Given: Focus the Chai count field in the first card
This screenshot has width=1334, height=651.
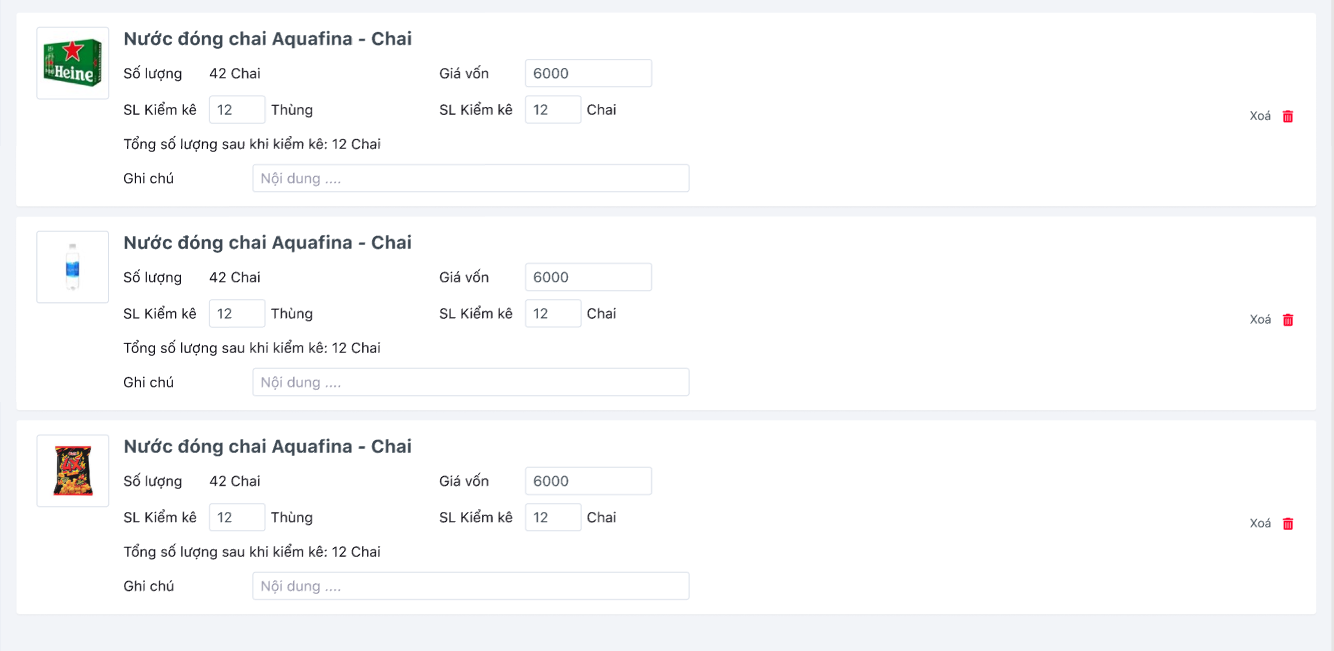Looking at the screenshot, I should click(x=553, y=110).
